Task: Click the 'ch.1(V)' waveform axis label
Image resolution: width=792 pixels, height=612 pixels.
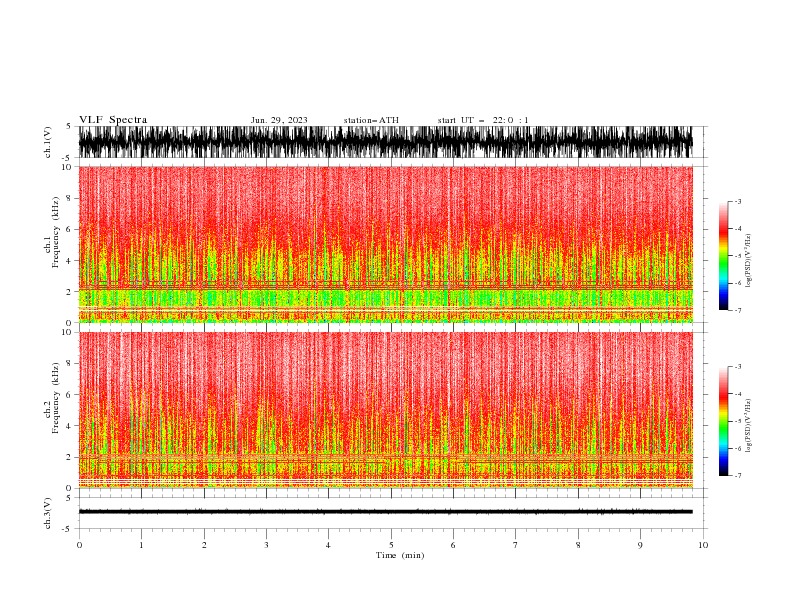Action: point(48,142)
